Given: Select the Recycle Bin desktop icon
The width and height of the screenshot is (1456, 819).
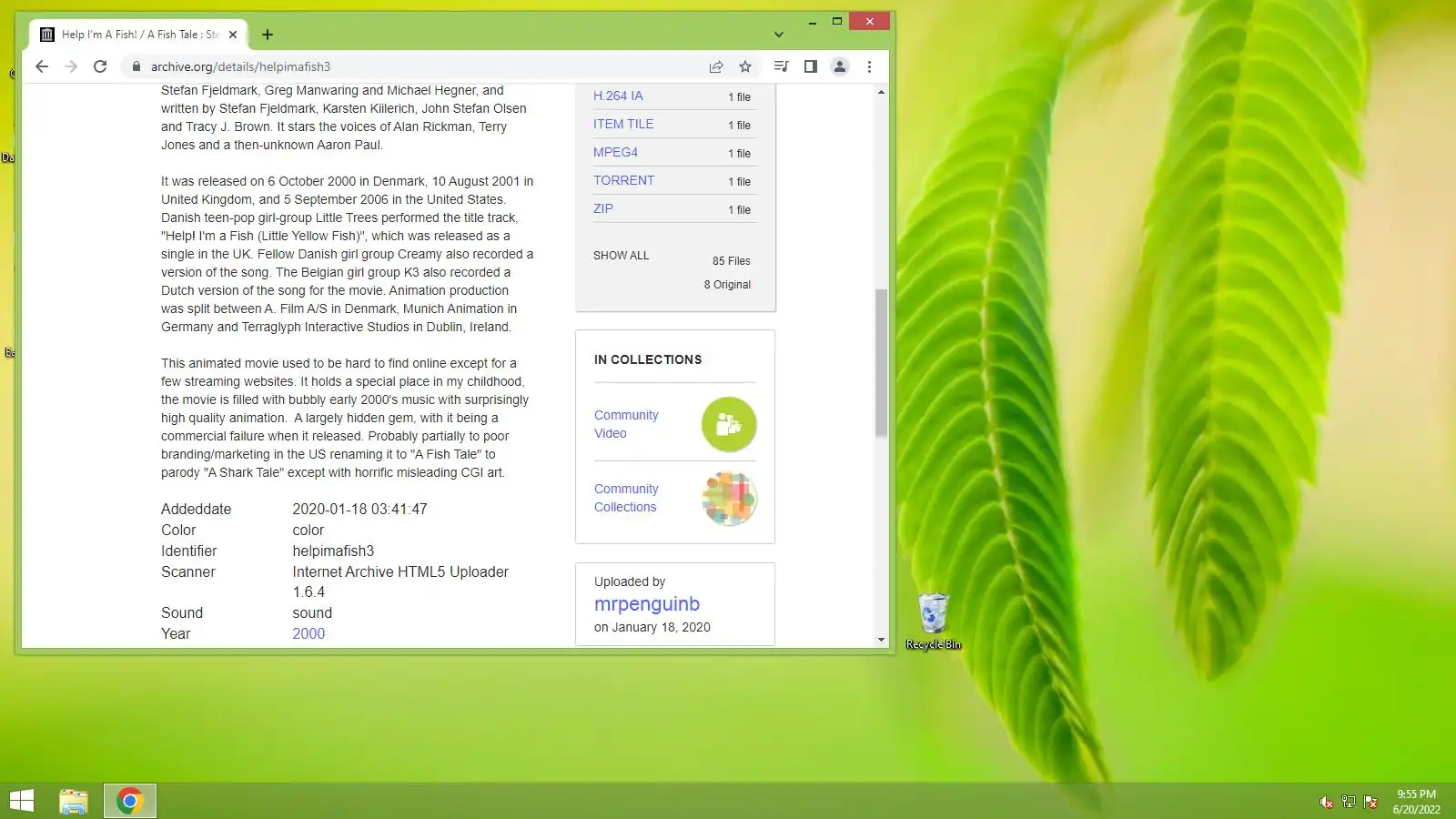Looking at the screenshot, I should 933,622.
